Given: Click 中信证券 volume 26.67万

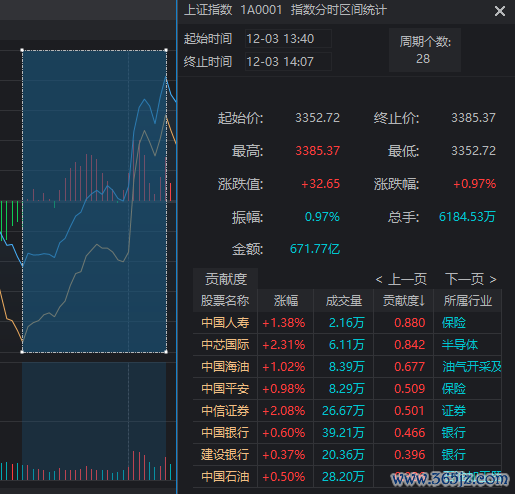Looking at the screenshot, I should [x=343, y=411].
